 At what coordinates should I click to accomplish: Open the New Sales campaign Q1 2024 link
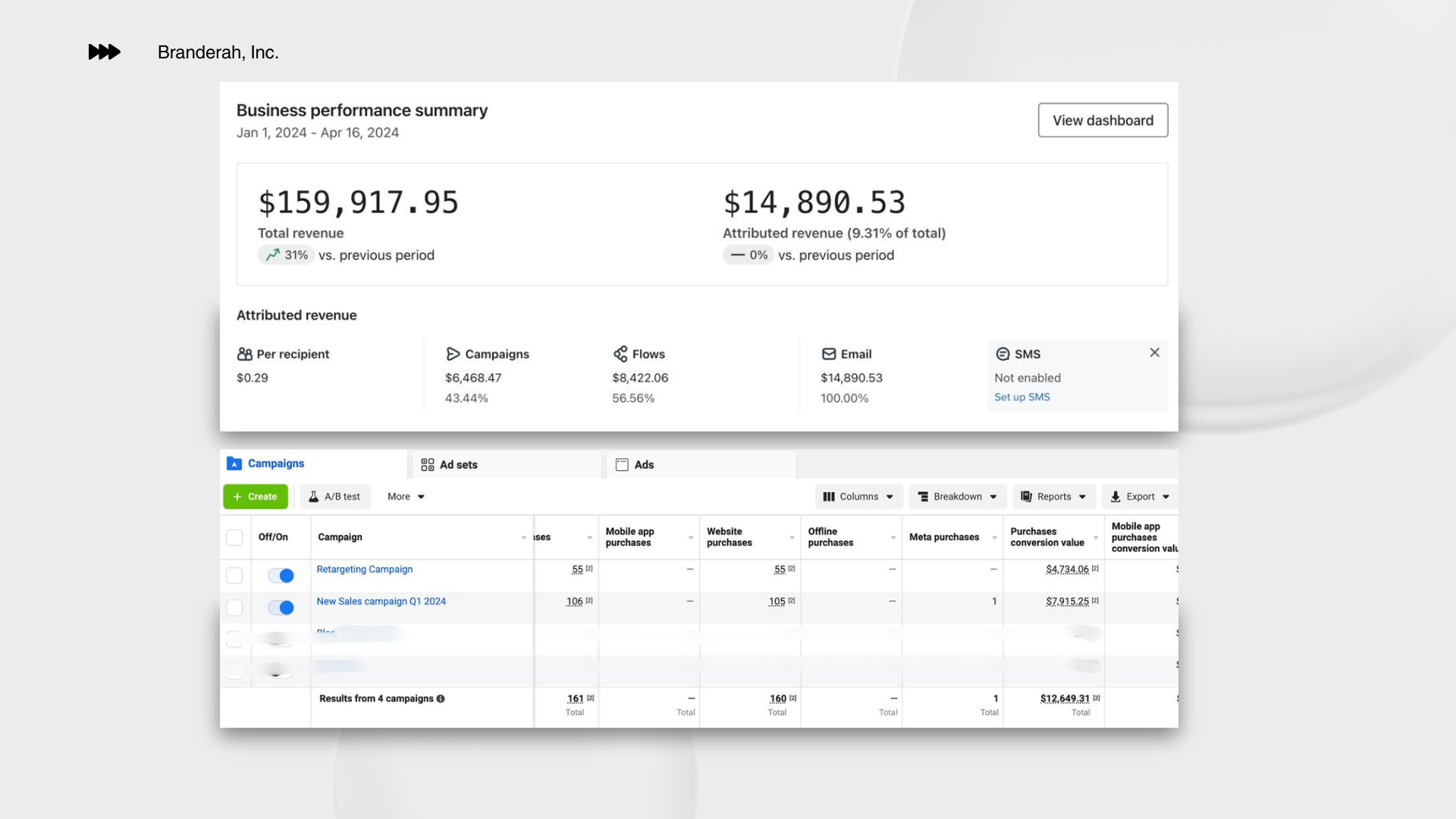click(x=381, y=601)
